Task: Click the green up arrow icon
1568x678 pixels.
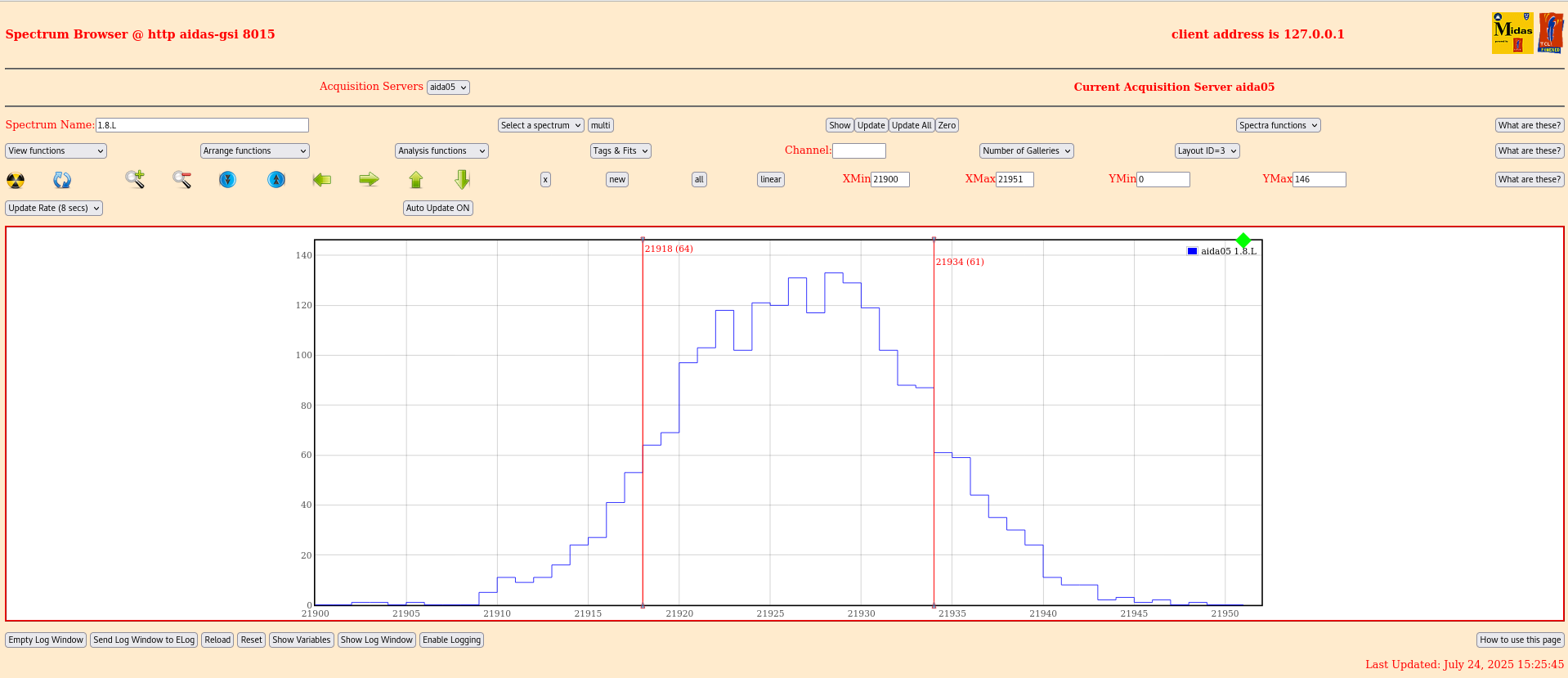Action: click(416, 179)
